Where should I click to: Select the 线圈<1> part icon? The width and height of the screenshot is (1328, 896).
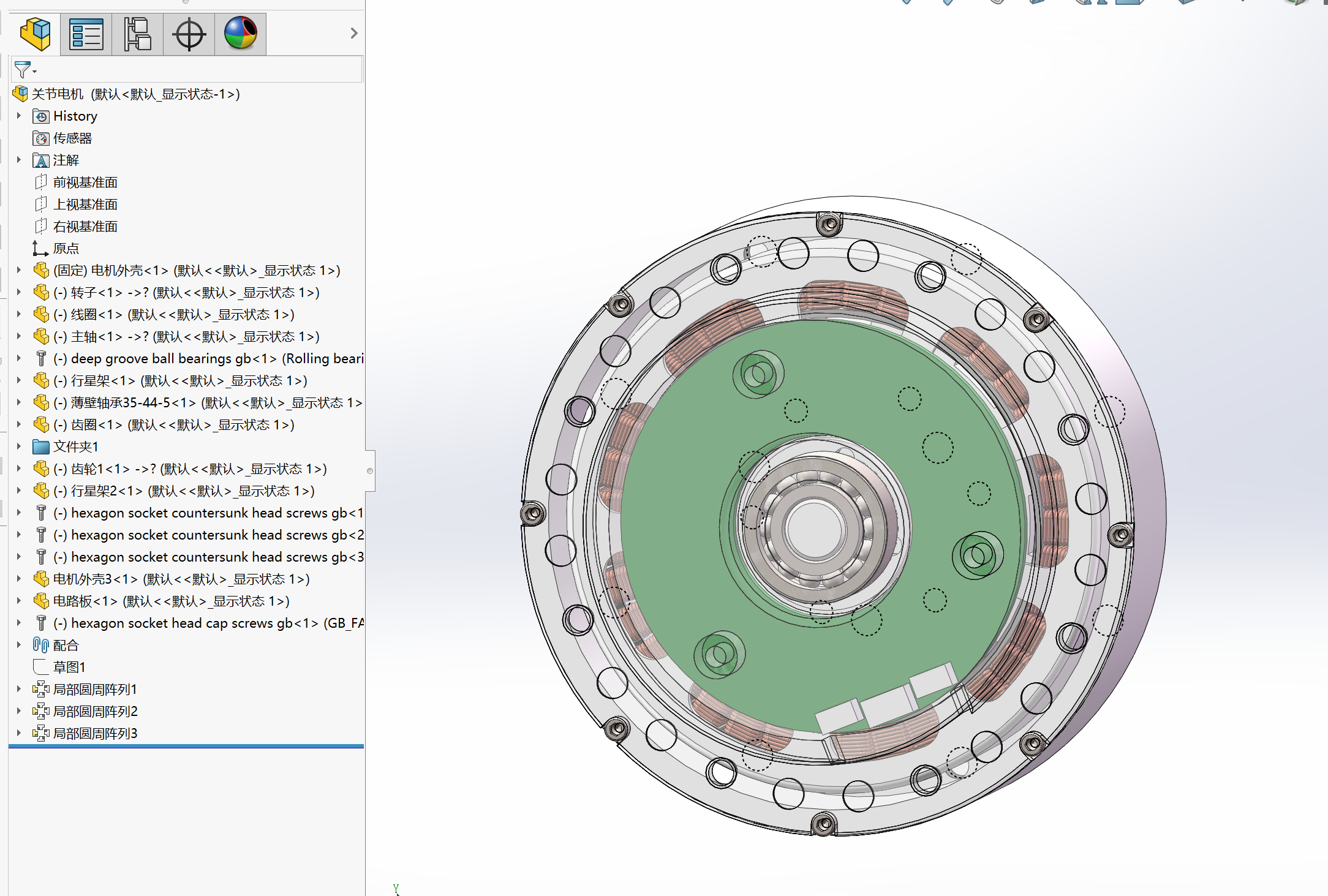point(41,314)
